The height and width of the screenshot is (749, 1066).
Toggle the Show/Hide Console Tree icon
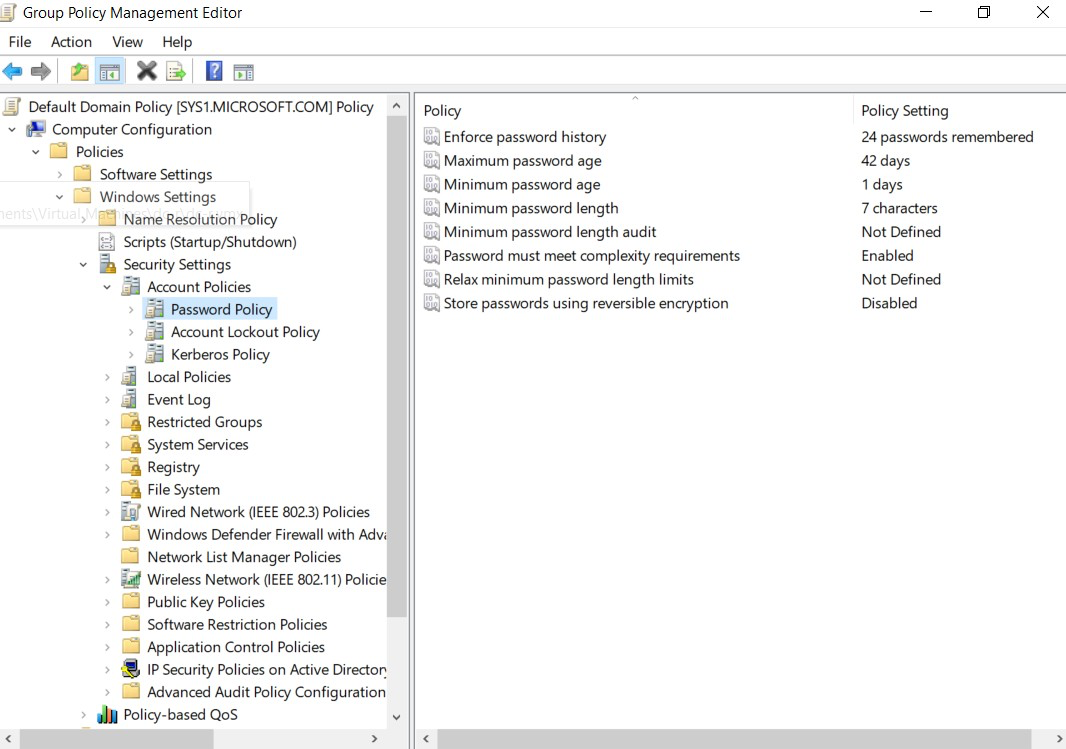109,71
